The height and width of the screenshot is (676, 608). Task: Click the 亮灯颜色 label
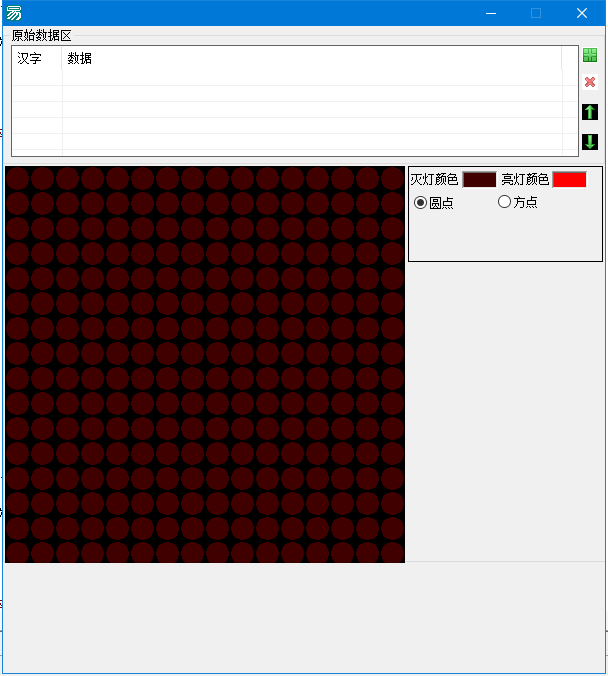[525, 179]
